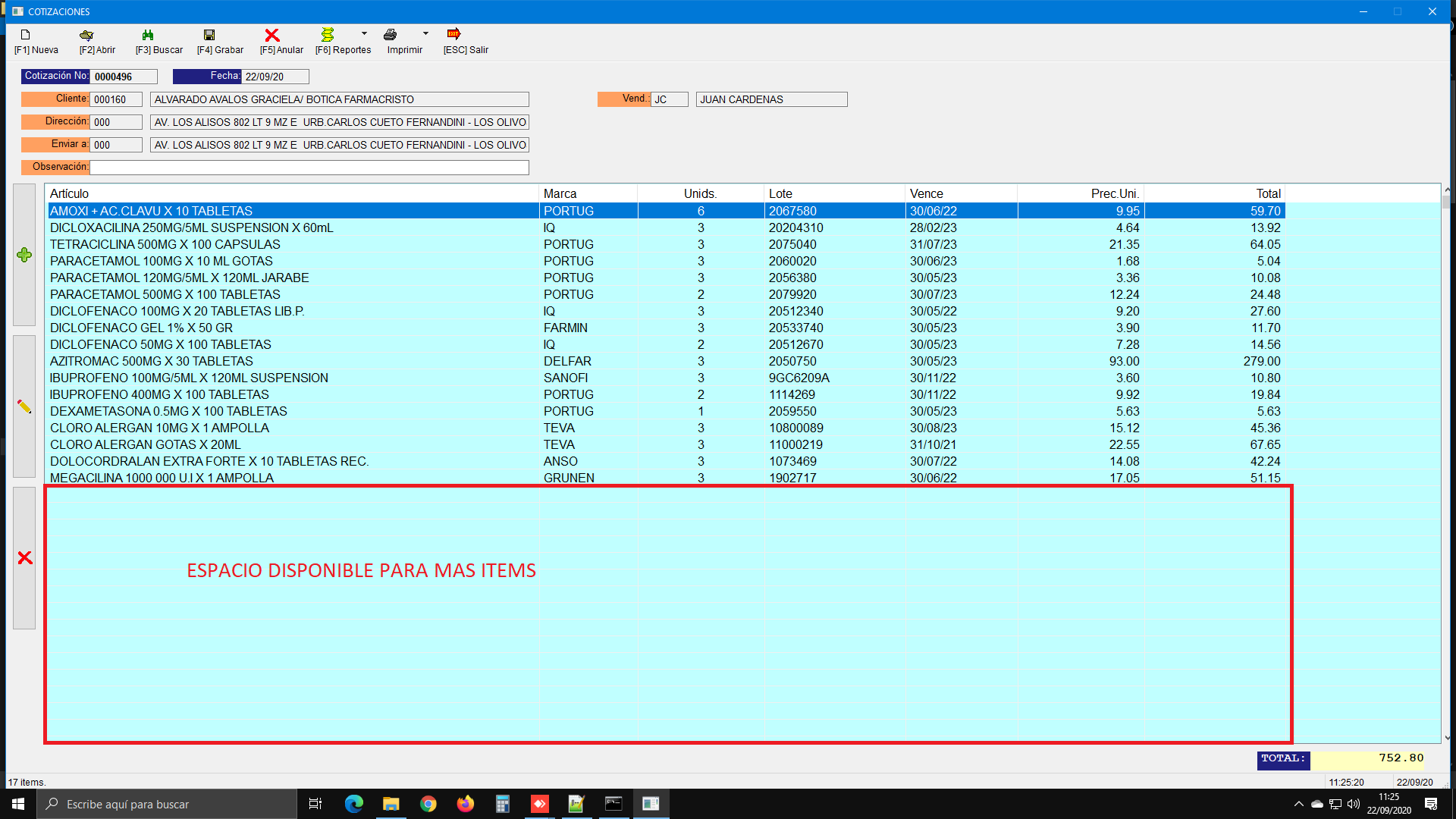Select row AMOXI + AC.CLAVU X 10 TABLETAS
1456x819 pixels.
(667, 211)
